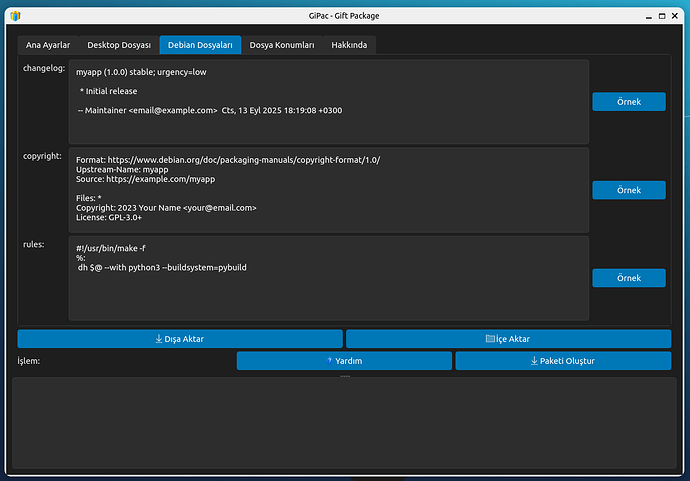Open the Desktop Dosyası tab

coord(119,45)
